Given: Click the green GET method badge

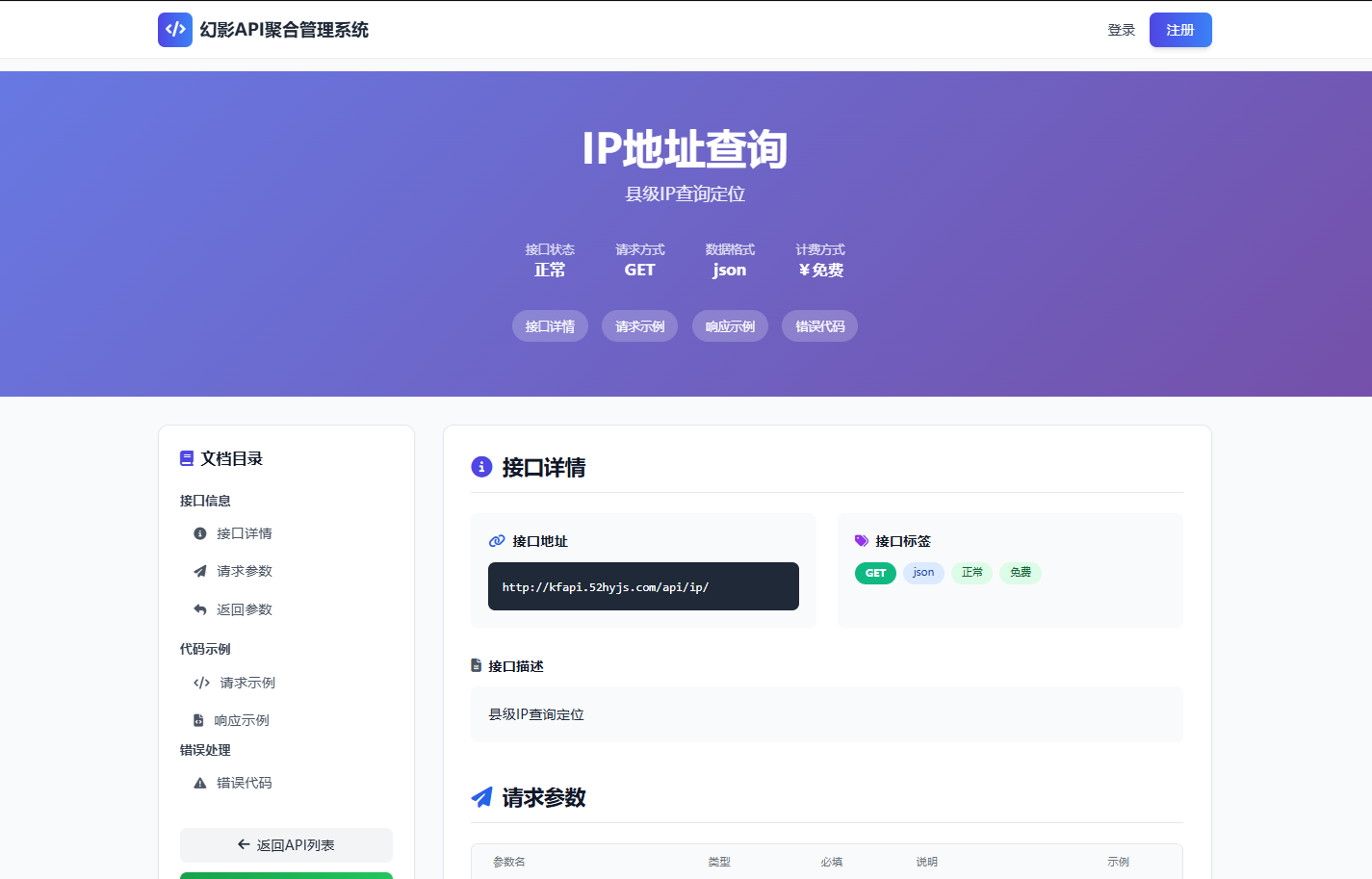Looking at the screenshot, I should click(875, 572).
